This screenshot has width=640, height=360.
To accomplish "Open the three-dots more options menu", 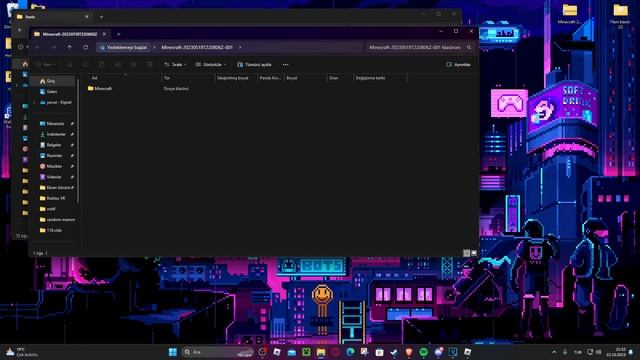I will click(286, 64).
